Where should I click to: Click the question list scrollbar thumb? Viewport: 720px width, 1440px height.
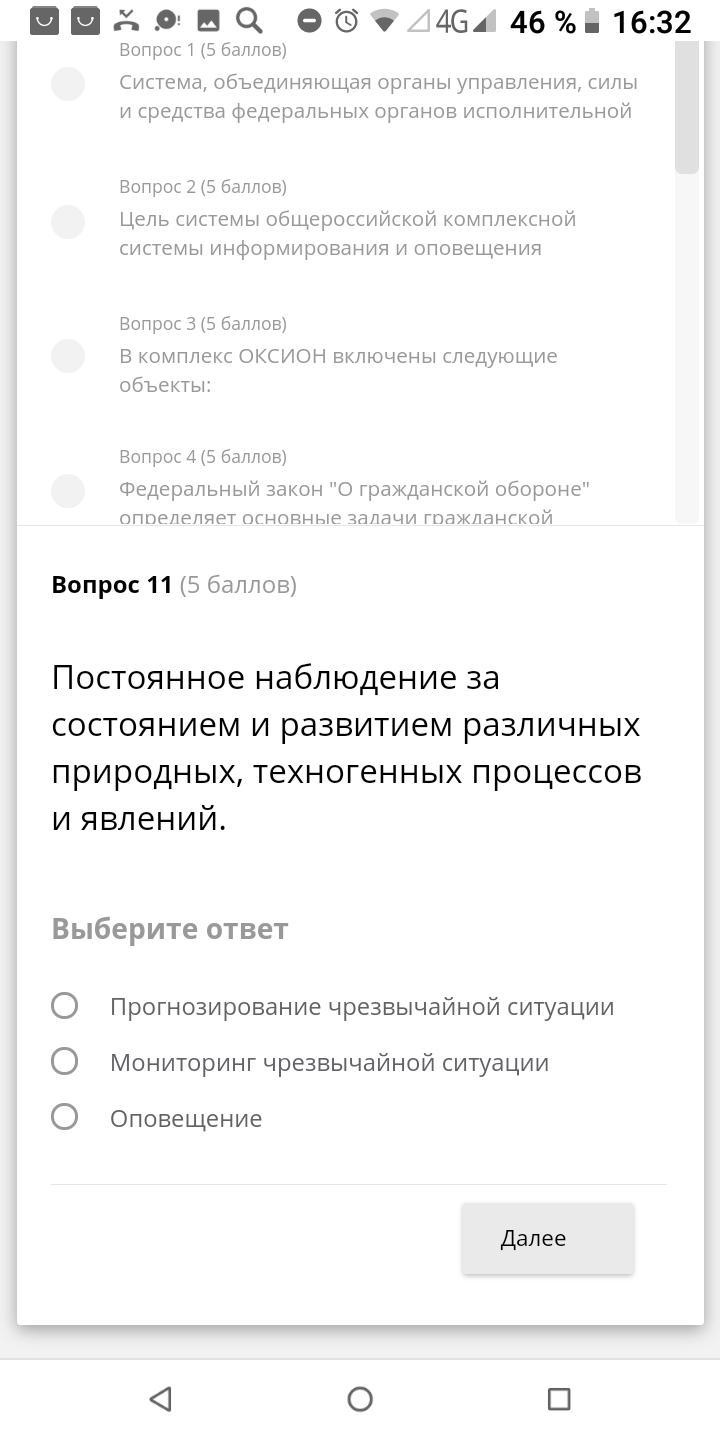[x=687, y=108]
